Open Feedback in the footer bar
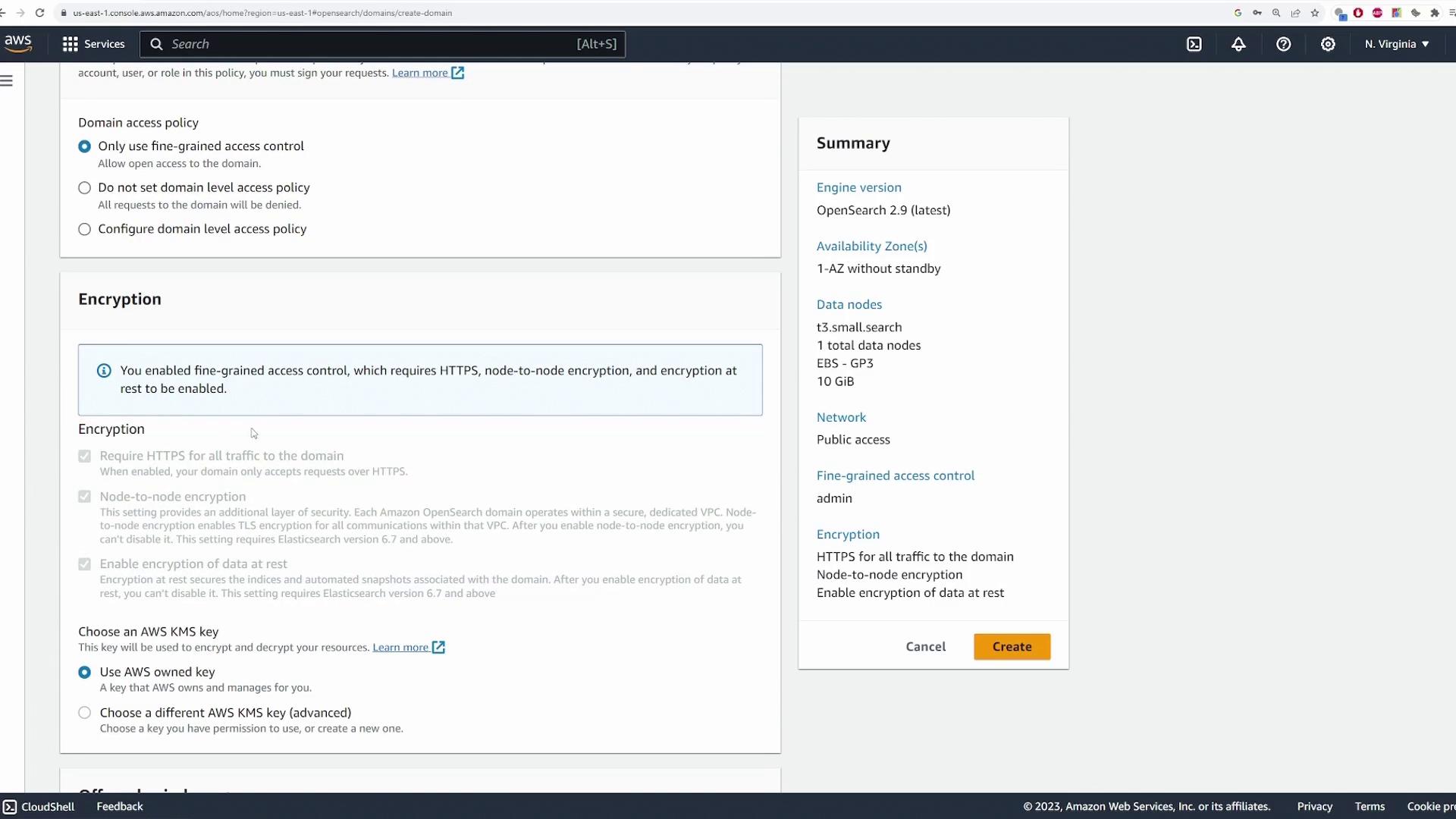Screen dimensions: 1456x819 (119, 806)
